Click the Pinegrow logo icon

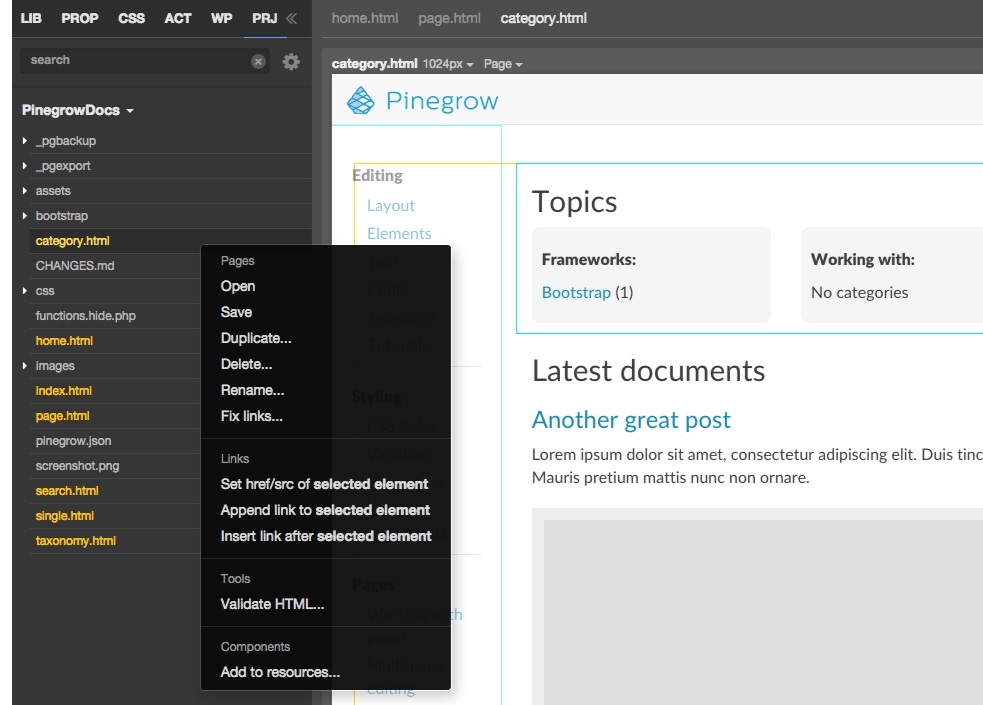360,100
